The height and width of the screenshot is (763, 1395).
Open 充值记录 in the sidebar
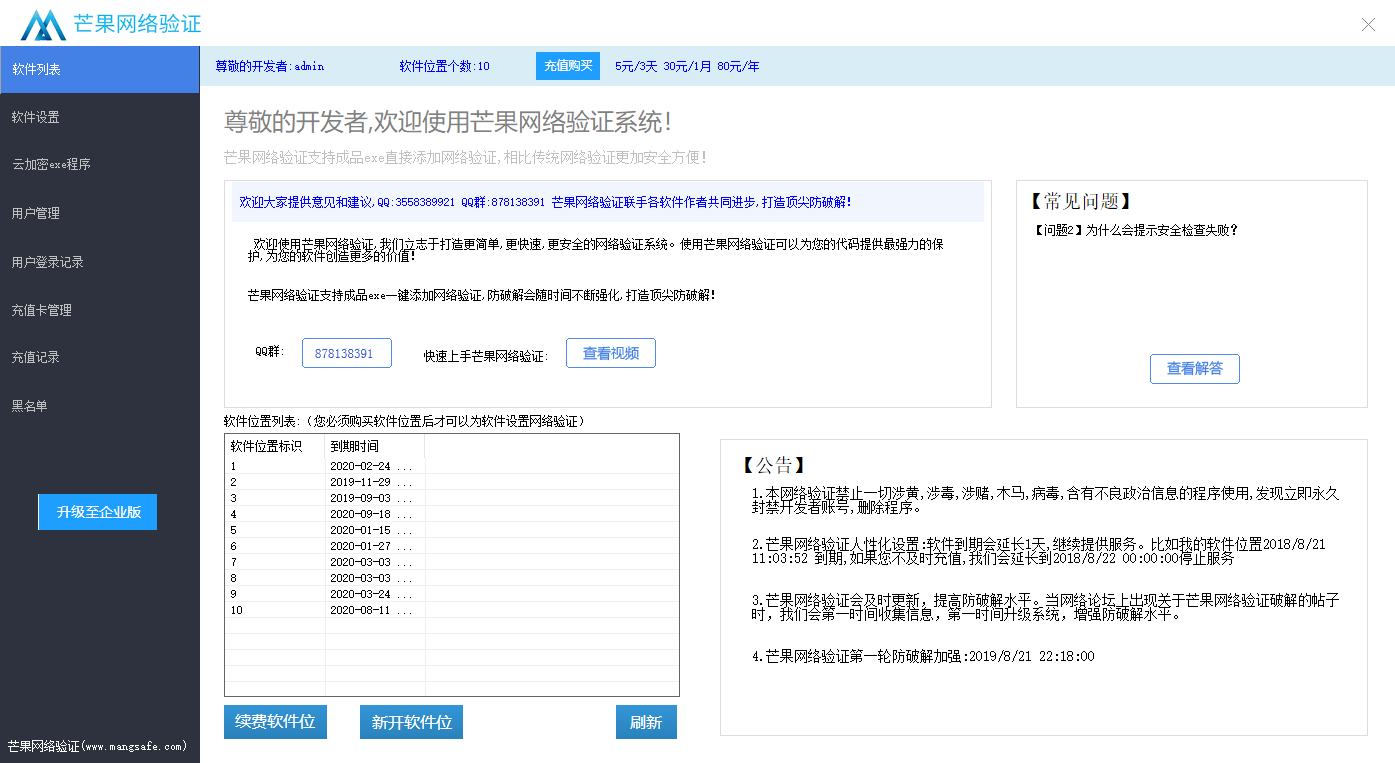tap(100, 357)
